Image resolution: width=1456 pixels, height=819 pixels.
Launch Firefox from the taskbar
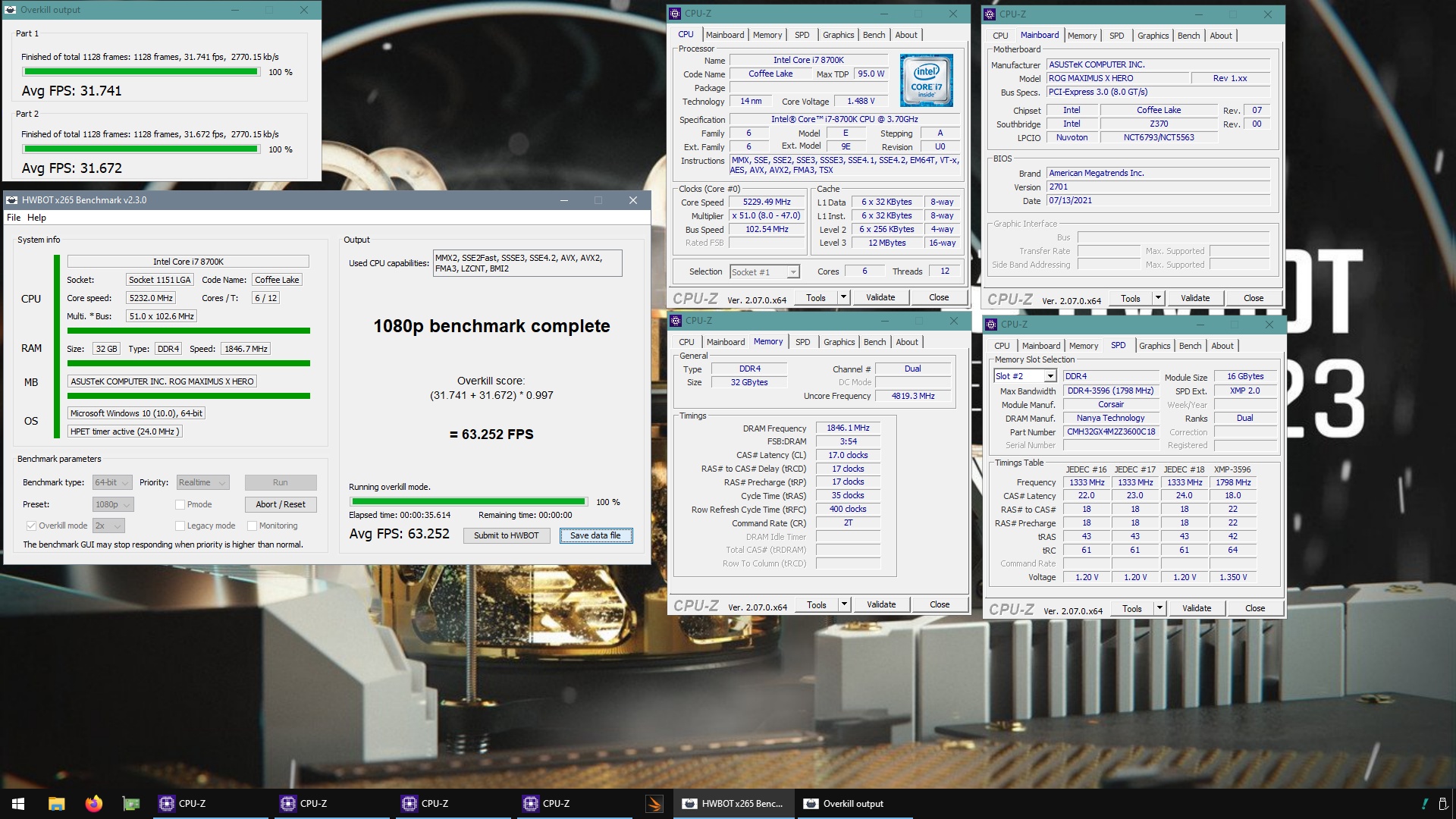94,804
